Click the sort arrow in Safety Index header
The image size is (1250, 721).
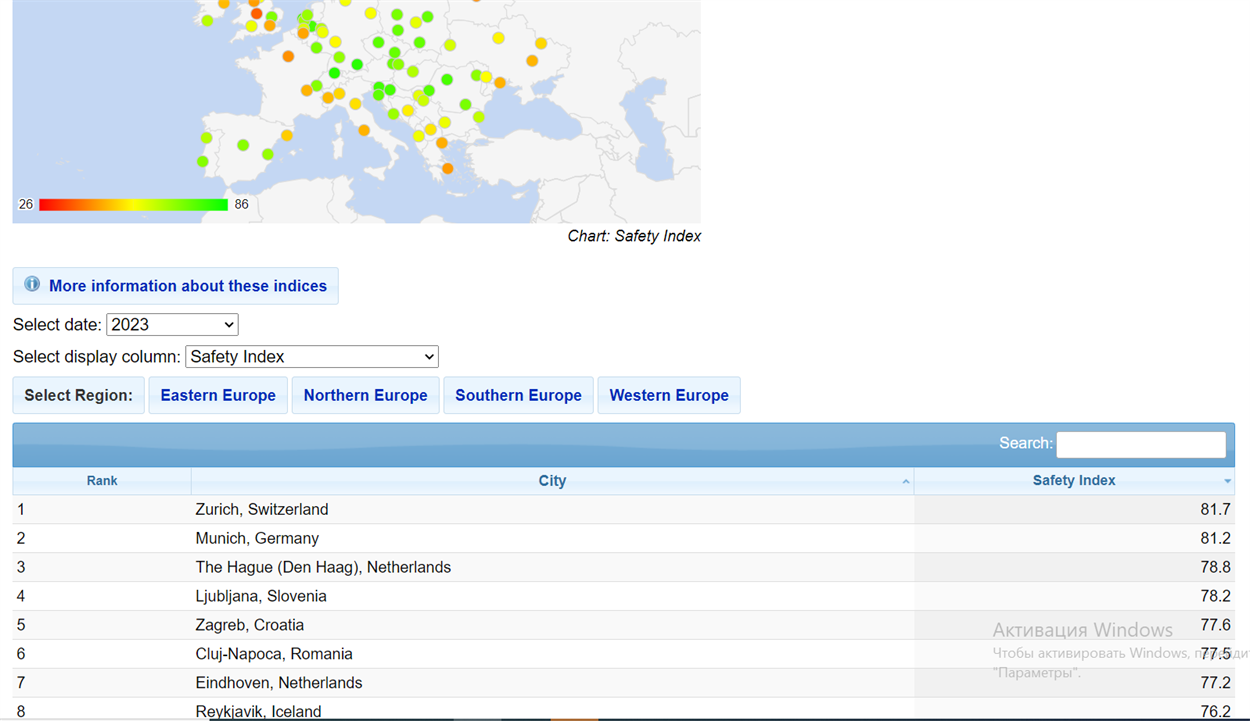coord(1228,482)
